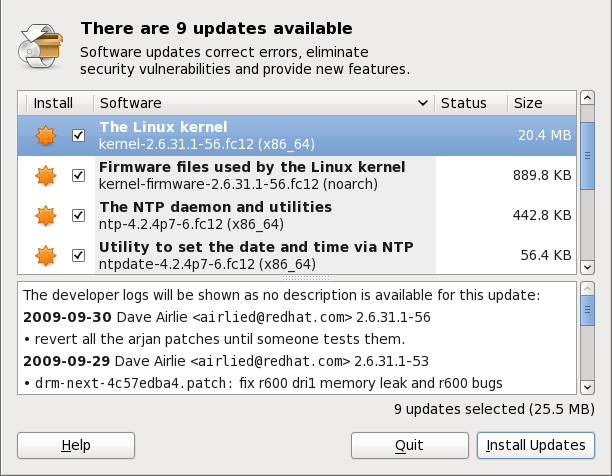Sort by the Status column header
The height and width of the screenshot is (476, 612).
[463, 103]
